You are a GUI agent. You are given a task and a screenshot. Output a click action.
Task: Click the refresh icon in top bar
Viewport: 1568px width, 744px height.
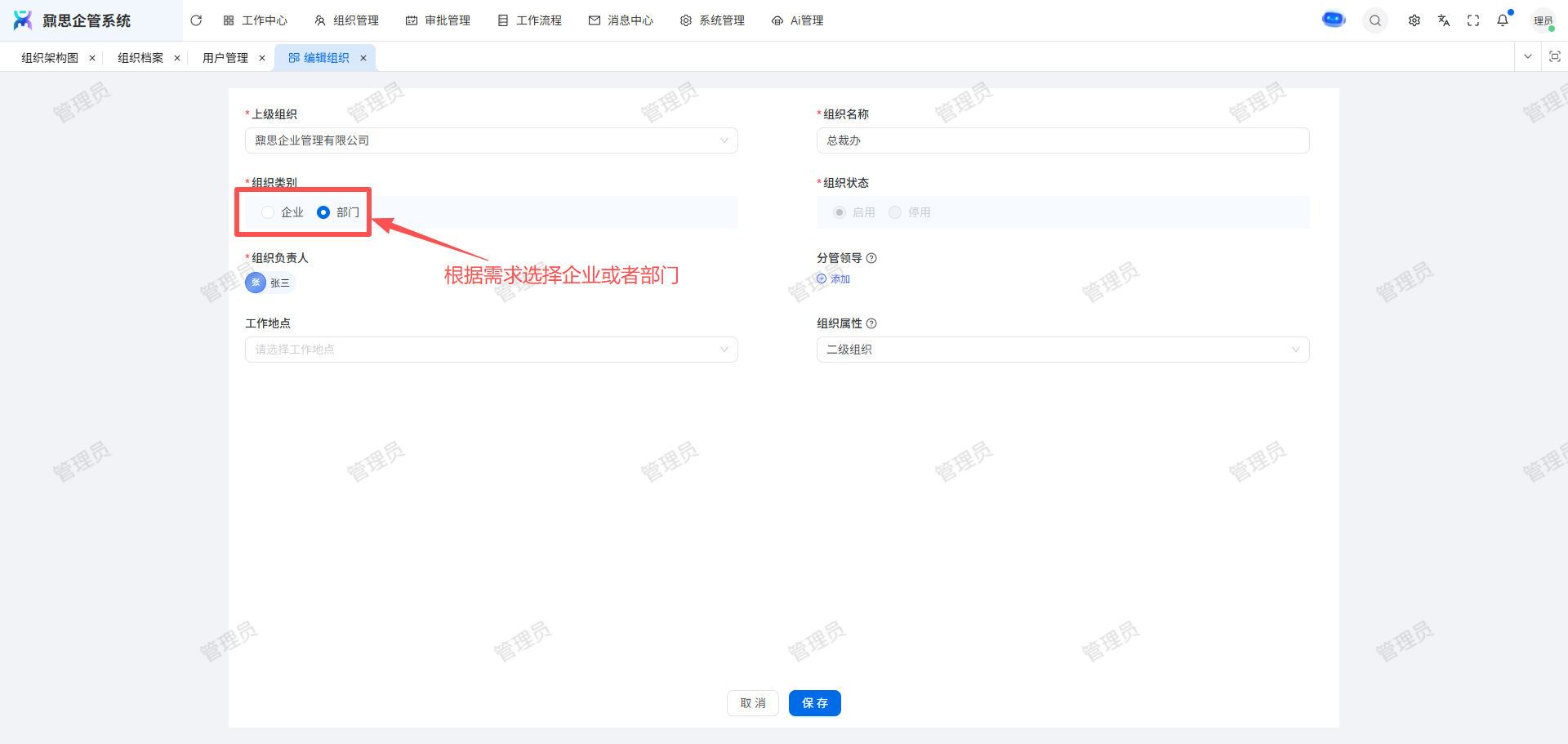[196, 20]
